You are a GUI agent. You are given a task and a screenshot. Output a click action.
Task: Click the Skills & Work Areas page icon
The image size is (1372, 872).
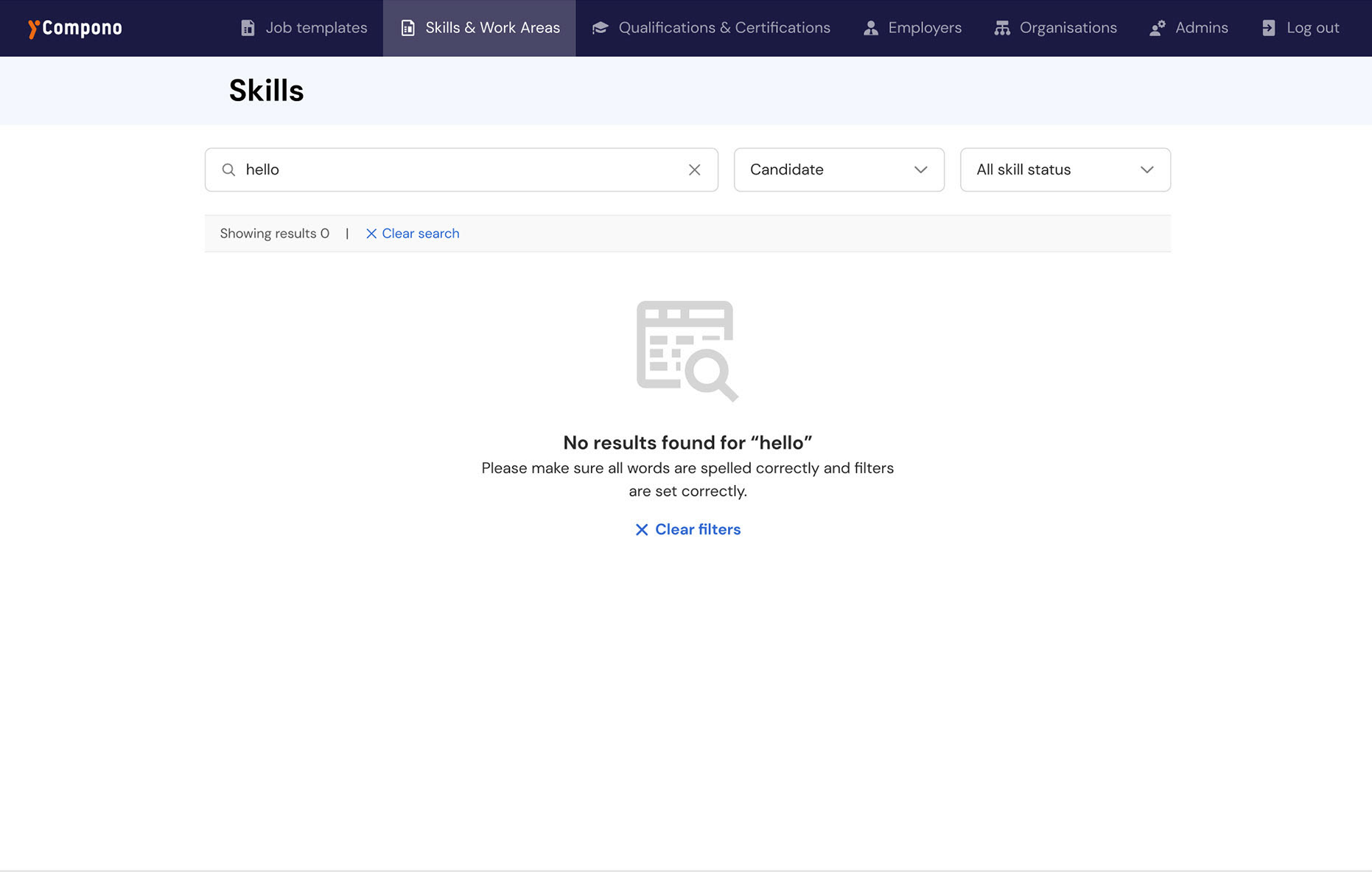coord(407,28)
